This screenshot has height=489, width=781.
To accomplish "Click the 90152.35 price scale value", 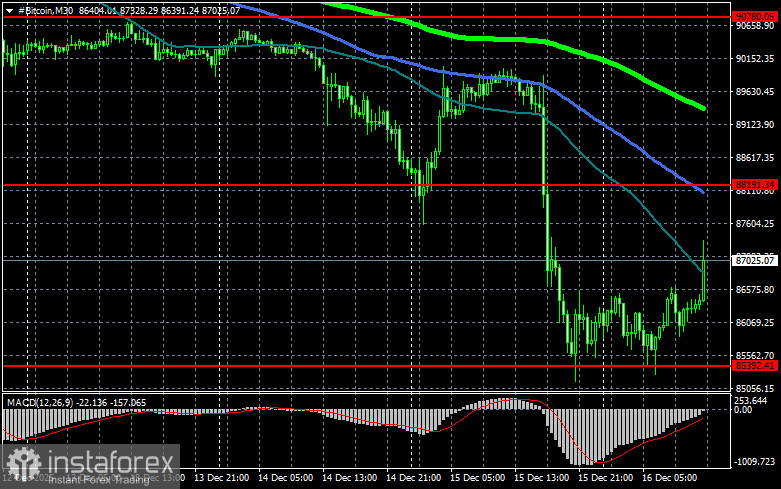I will 755,59.
